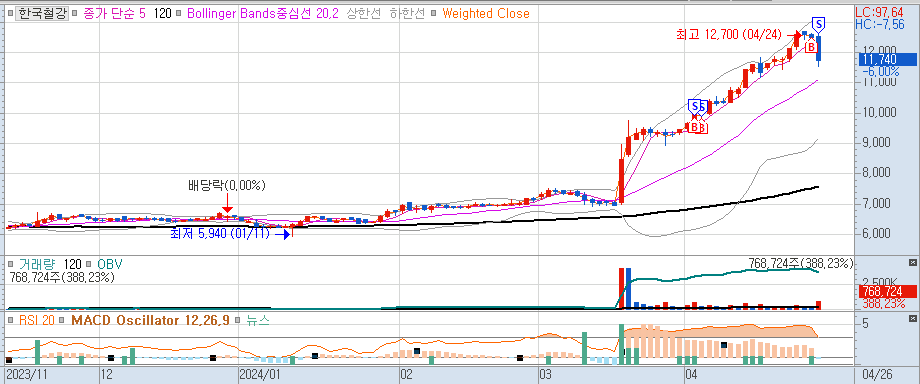Close the RSI/MACD panel with its X button
The width and height of the screenshot is (920, 384).
912,318
